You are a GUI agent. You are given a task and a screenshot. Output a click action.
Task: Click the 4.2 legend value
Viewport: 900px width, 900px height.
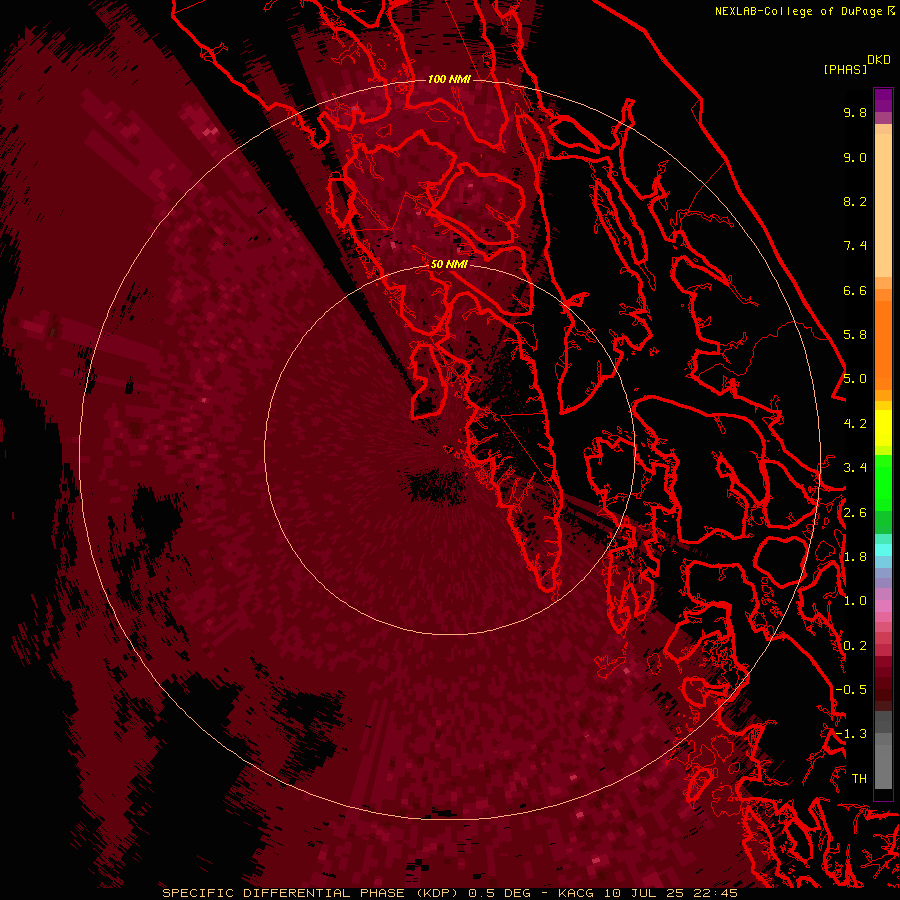(855, 424)
